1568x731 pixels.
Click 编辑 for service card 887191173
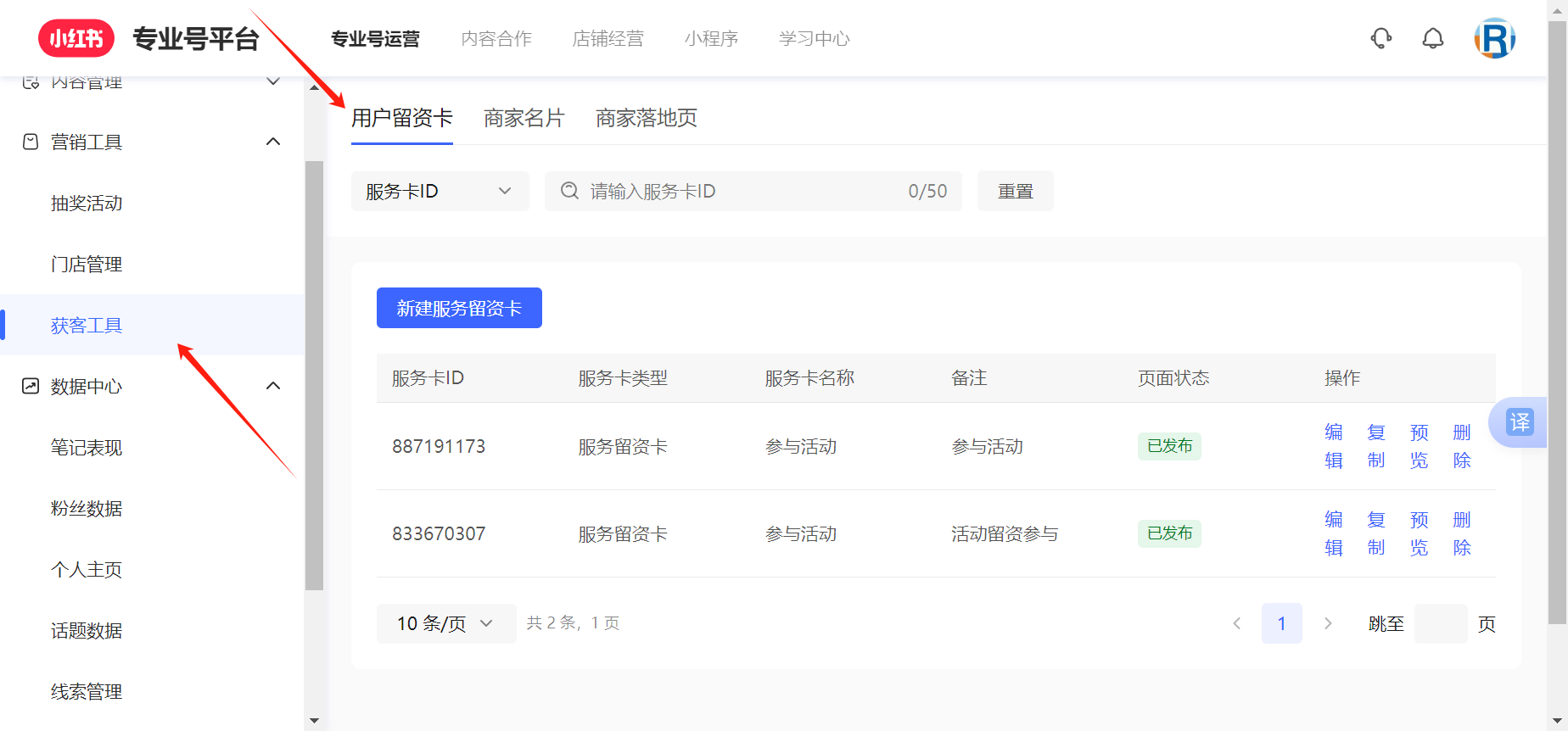[x=1334, y=446]
